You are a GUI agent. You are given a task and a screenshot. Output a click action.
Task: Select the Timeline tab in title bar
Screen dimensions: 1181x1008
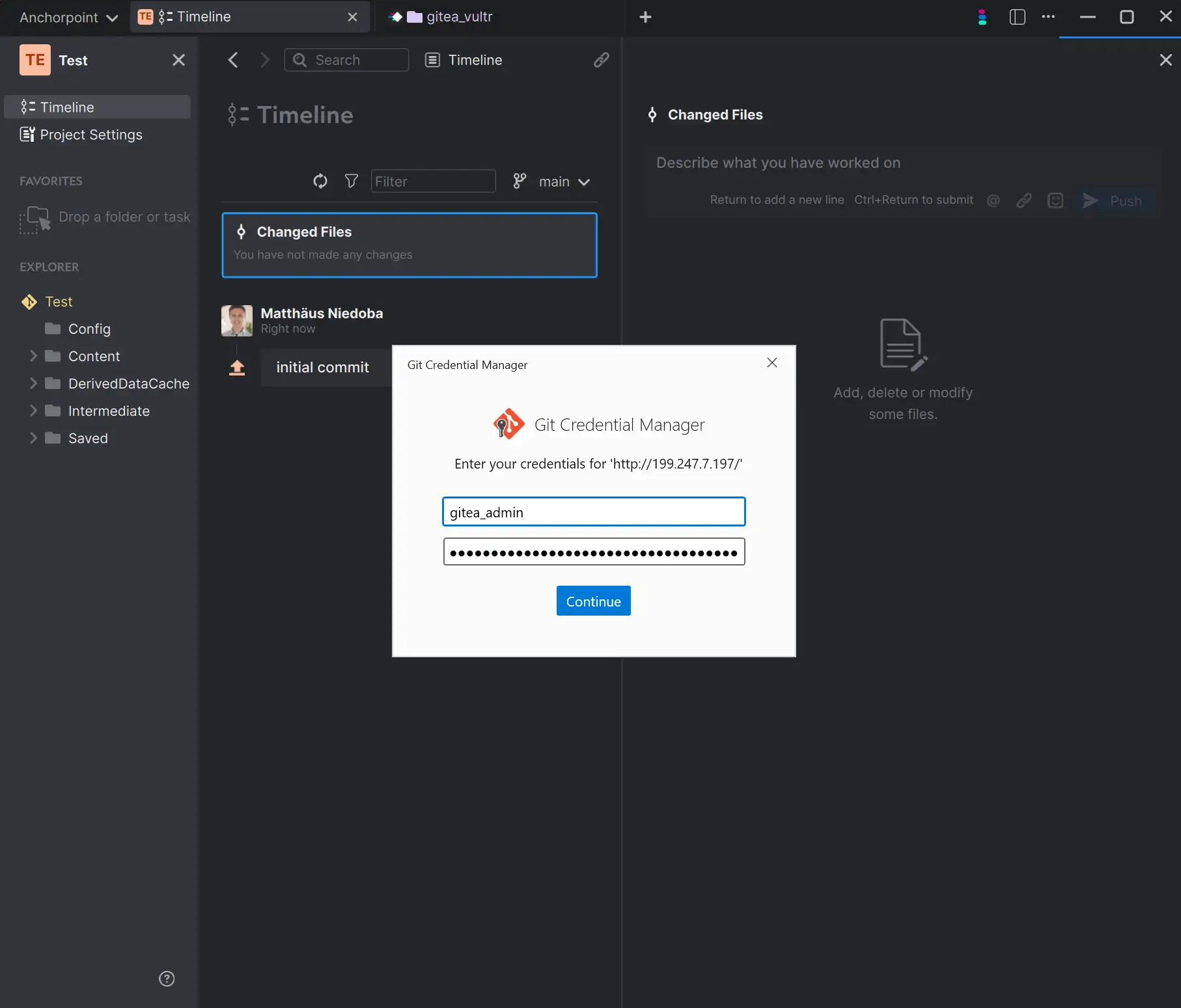pos(250,17)
